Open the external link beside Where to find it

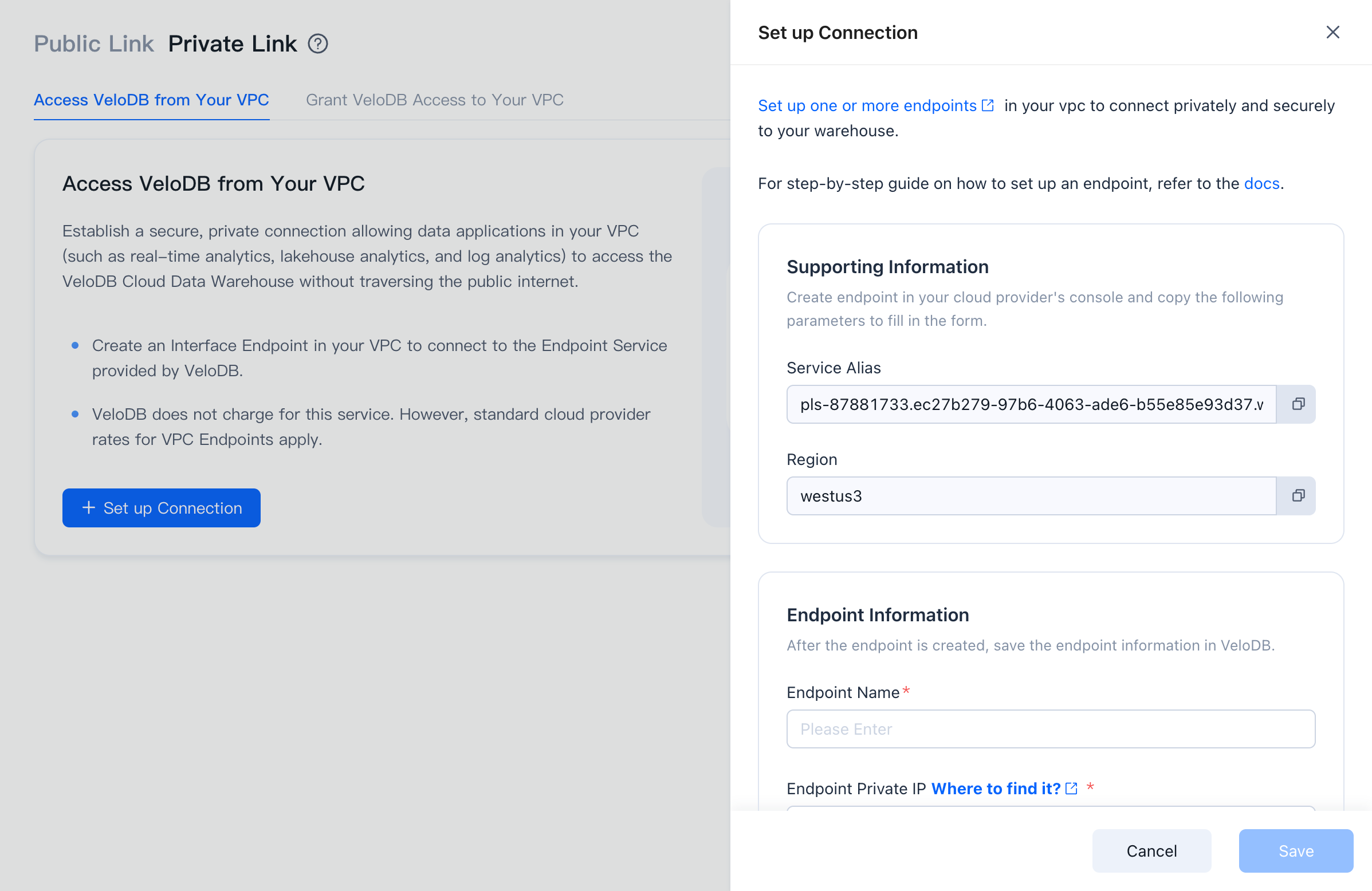[1071, 789]
